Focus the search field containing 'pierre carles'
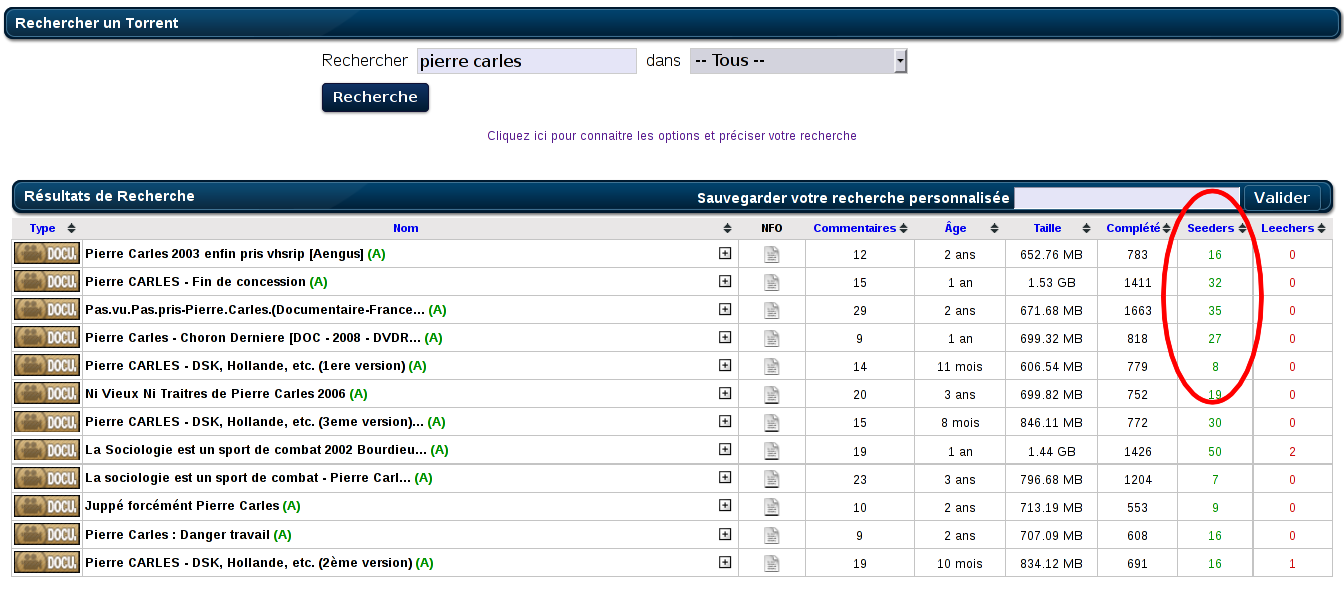The height and width of the screenshot is (599, 1344). 526,61
